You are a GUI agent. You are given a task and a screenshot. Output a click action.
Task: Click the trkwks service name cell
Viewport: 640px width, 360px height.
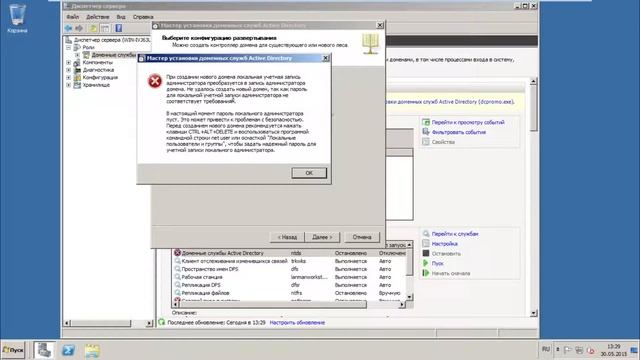coord(298,261)
